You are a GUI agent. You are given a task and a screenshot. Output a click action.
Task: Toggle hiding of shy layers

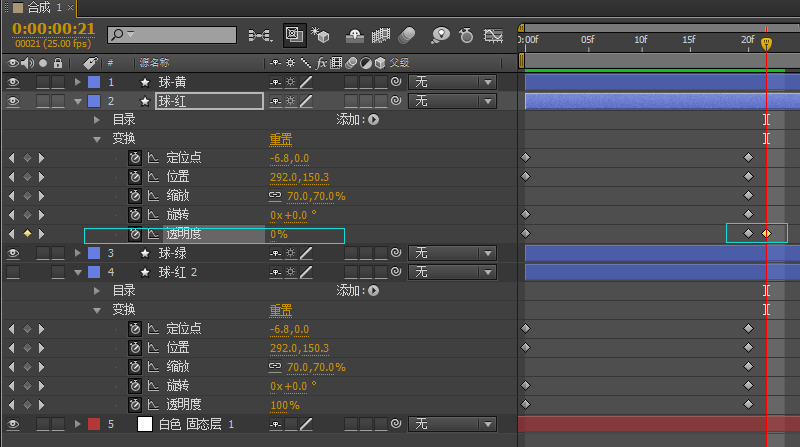click(x=355, y=35)
